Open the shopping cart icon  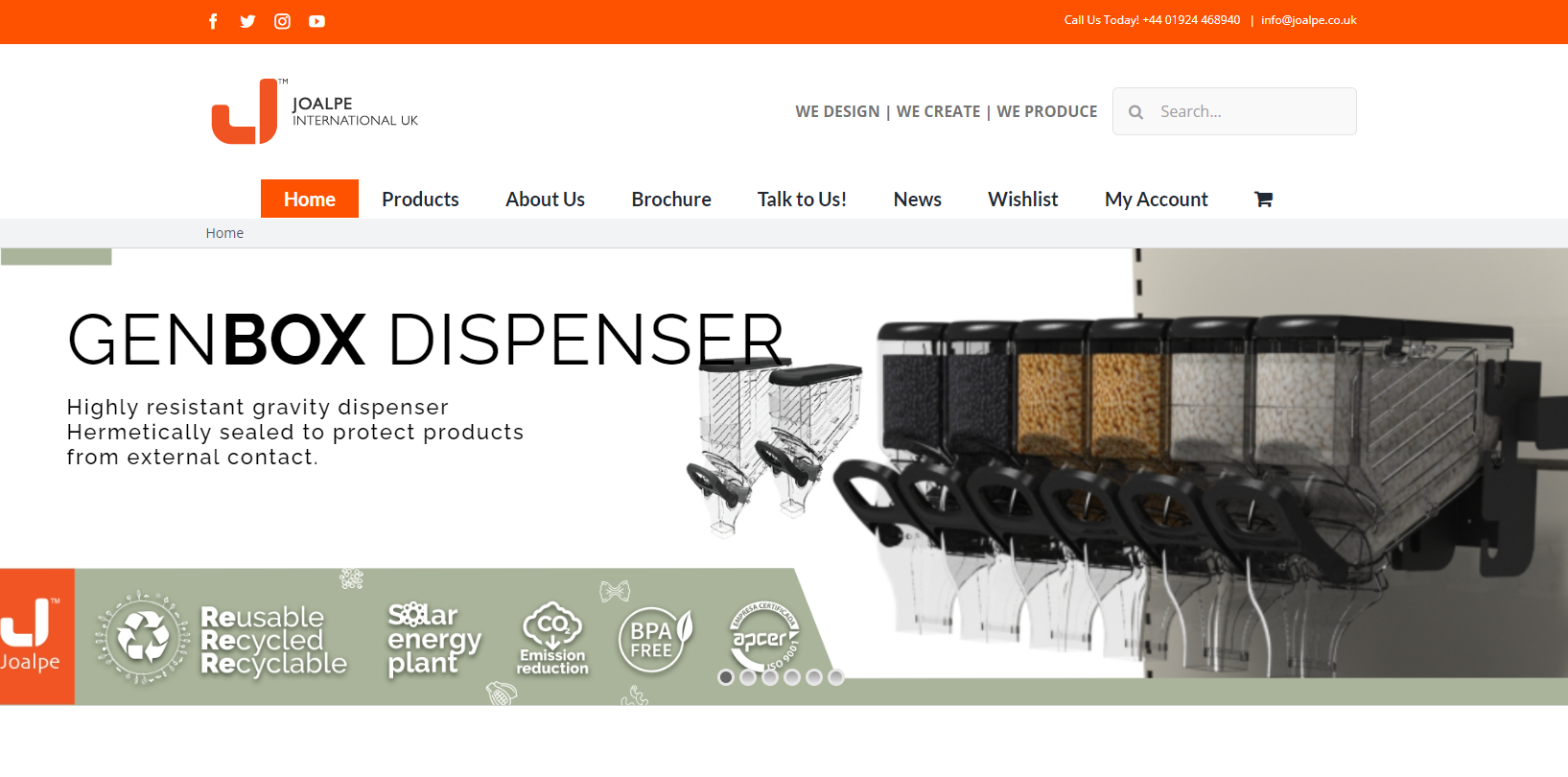(x=1263, y=200)
